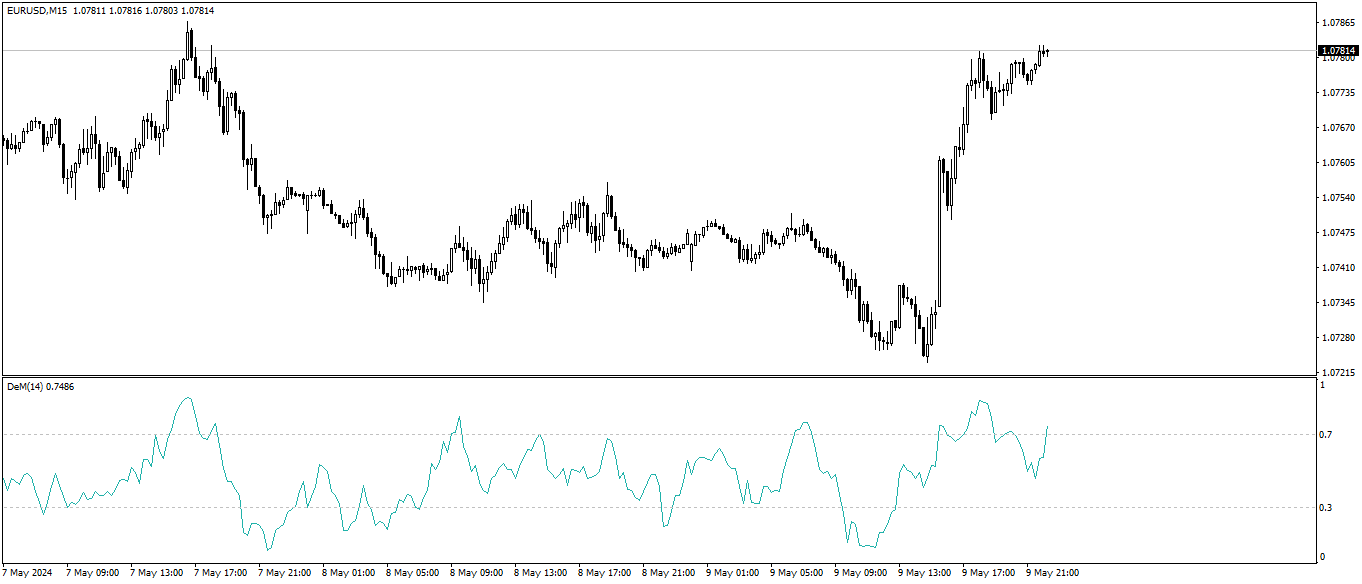Click the 1.07280 price axis label

[x=1337, y=338]
